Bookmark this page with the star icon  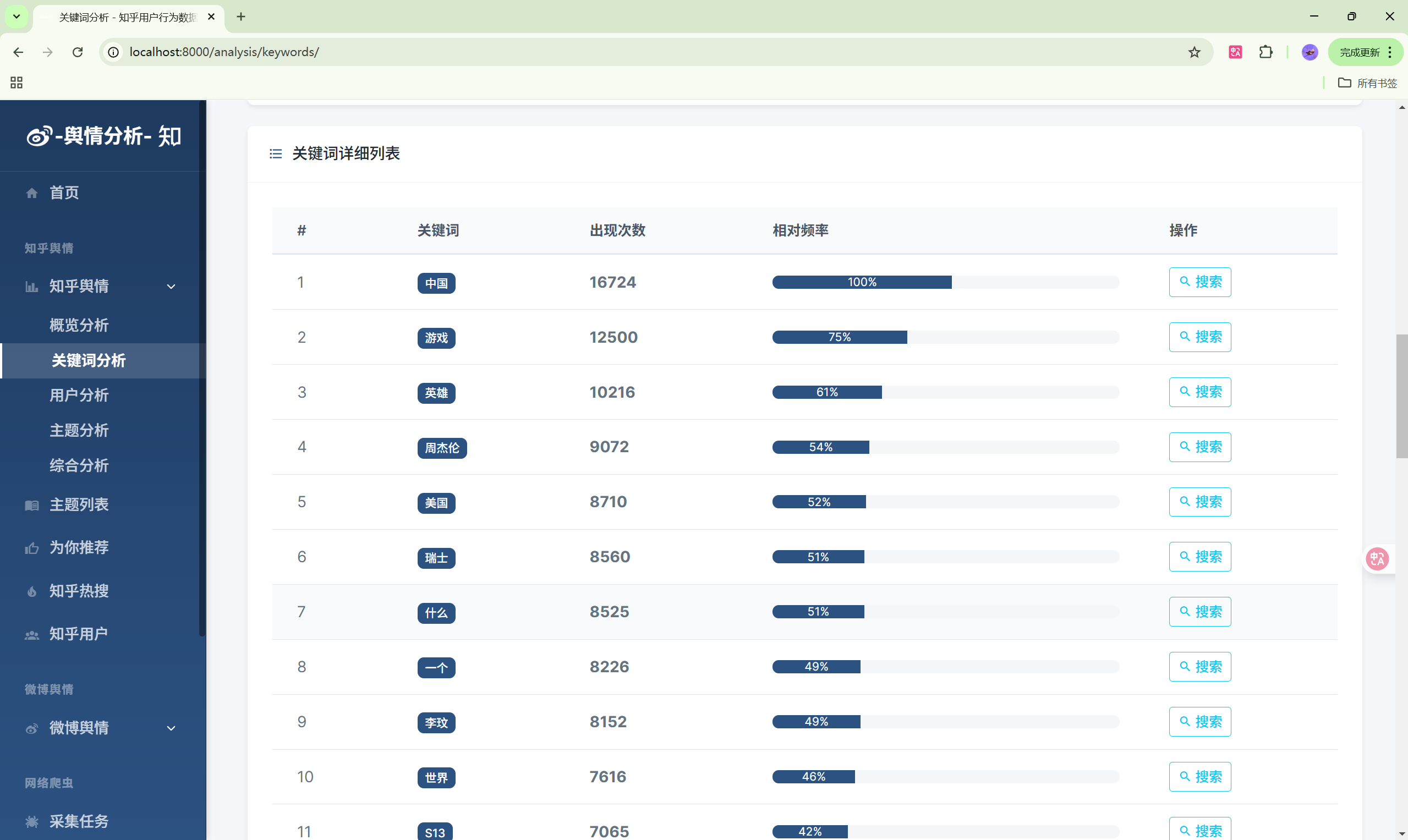1194,52
